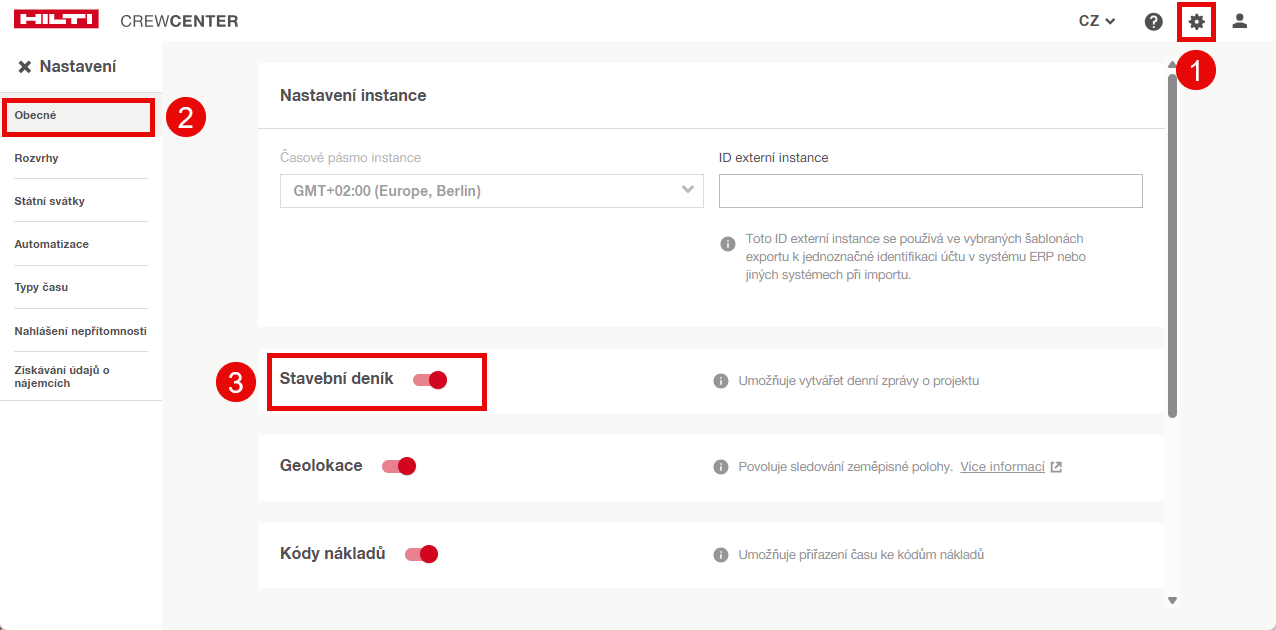Screen dimensions: 1276x630
Task: Click the ID externí instance input field
Action: point(930,191)
